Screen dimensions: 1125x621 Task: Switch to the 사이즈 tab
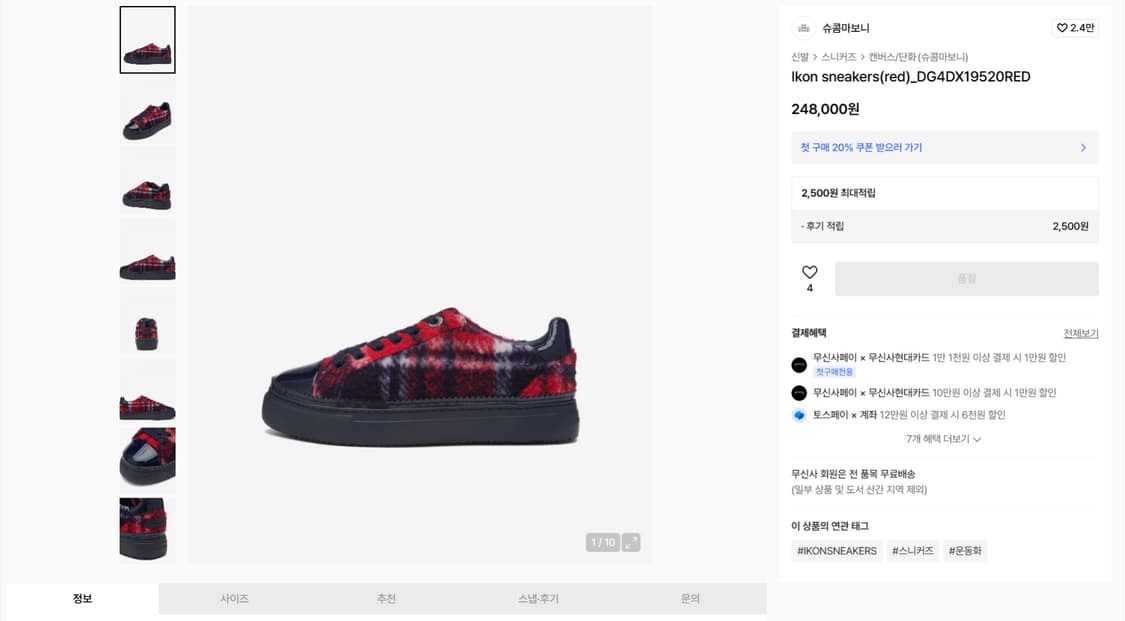pyautogui.click(x=234, y=599)
